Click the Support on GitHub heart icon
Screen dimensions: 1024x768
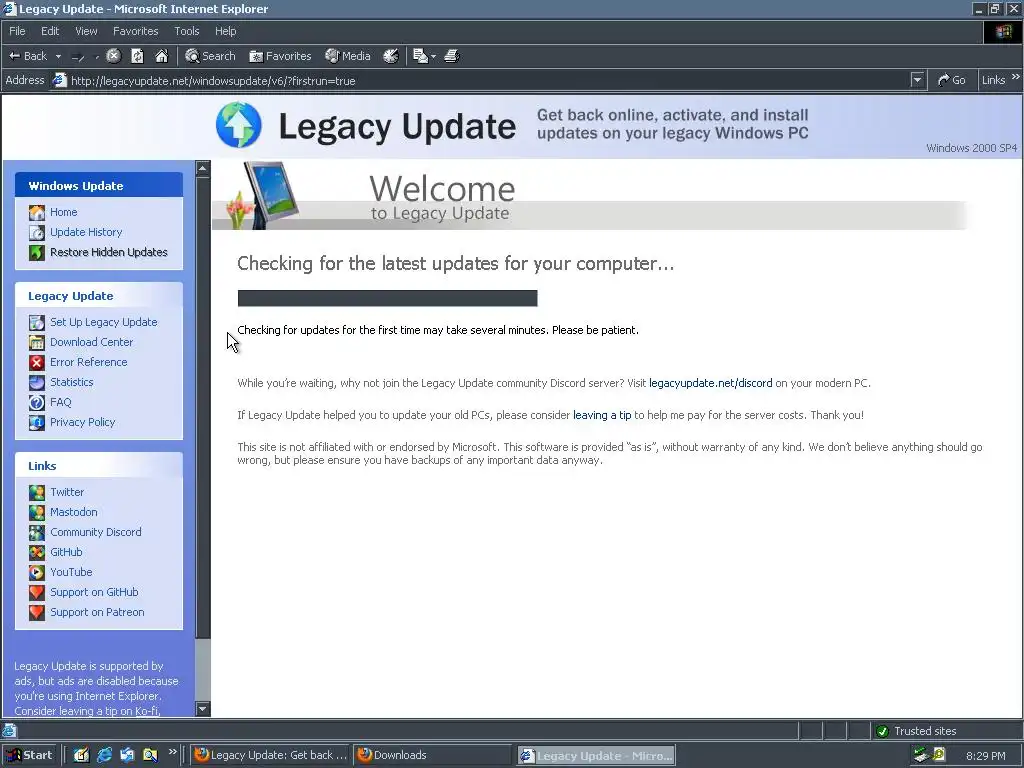click(x=37, y=592)
